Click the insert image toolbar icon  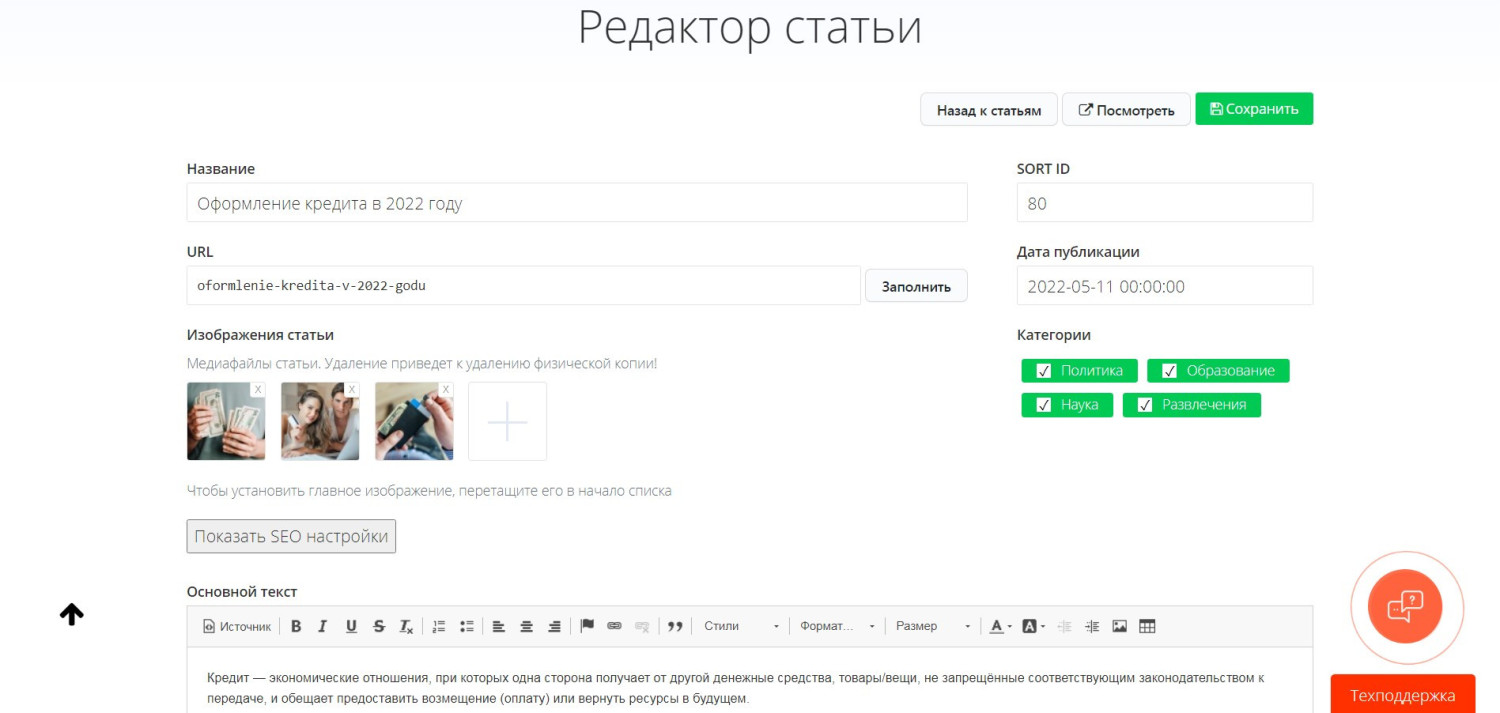(x=1120, y=626)
